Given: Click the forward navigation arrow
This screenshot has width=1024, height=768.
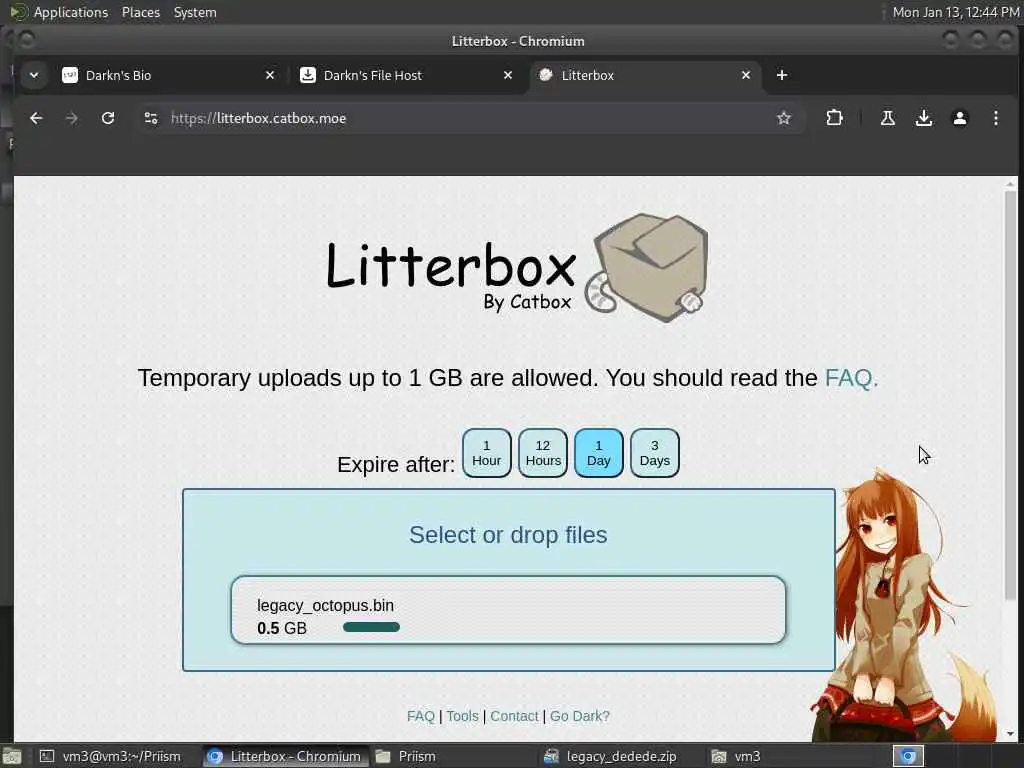Looking at the screenshot, I should coord(72,118).
